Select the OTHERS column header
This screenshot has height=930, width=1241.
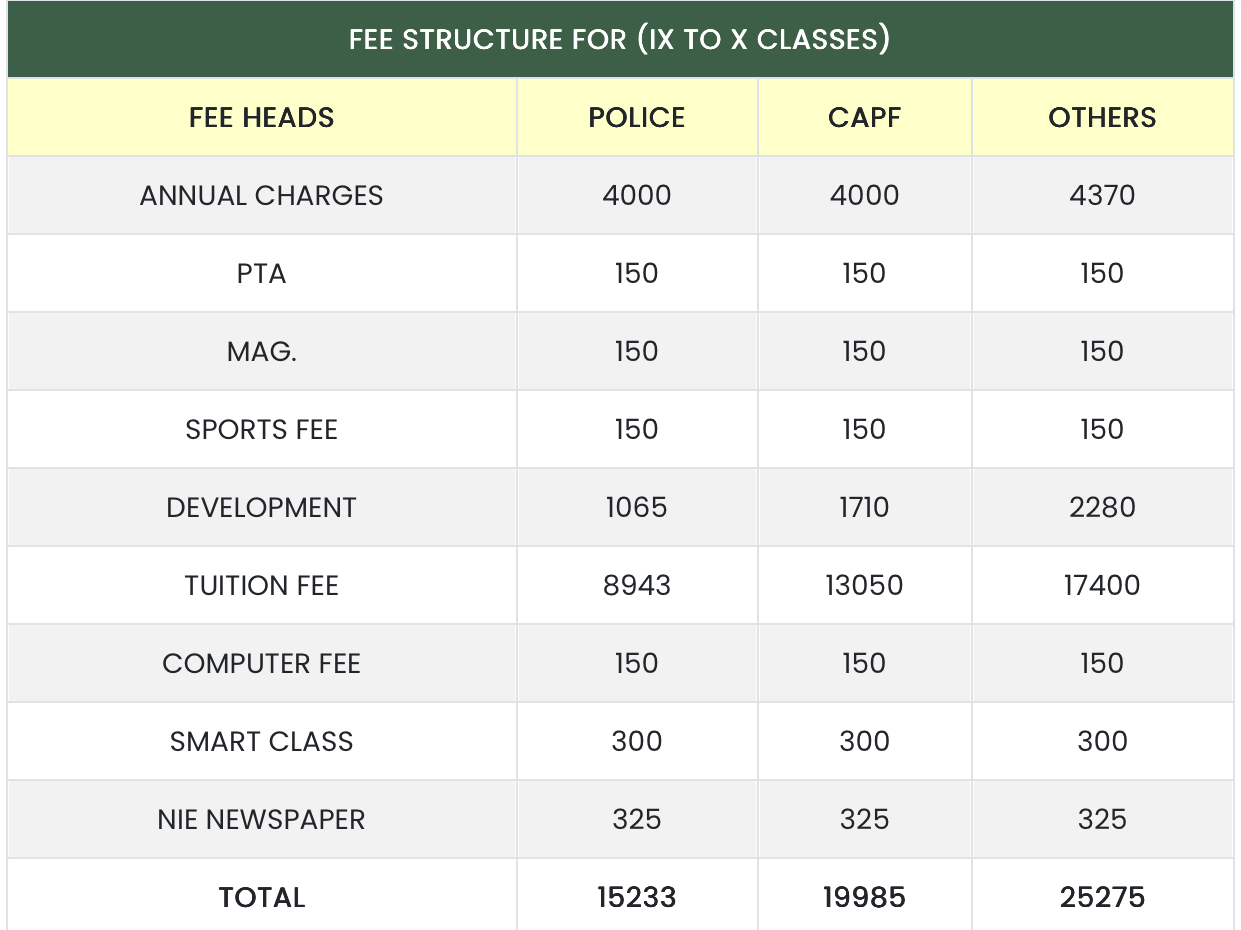pyautogui.click(x=1102, y=117)
